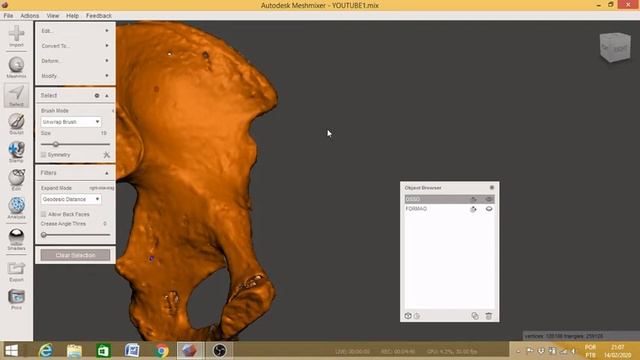Click the symmetry plane icon beside Symmetry
640x360 pixels.
click(x=107, y=155)
